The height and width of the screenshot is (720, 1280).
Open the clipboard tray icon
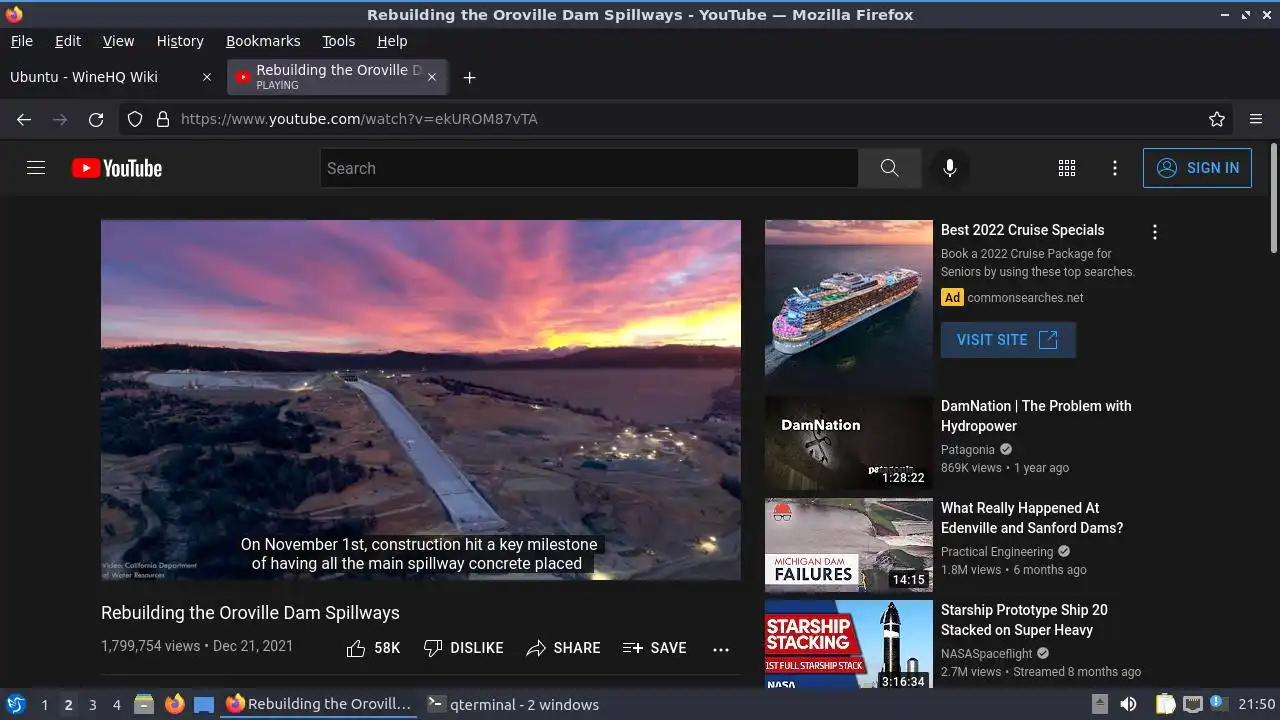1165,704
